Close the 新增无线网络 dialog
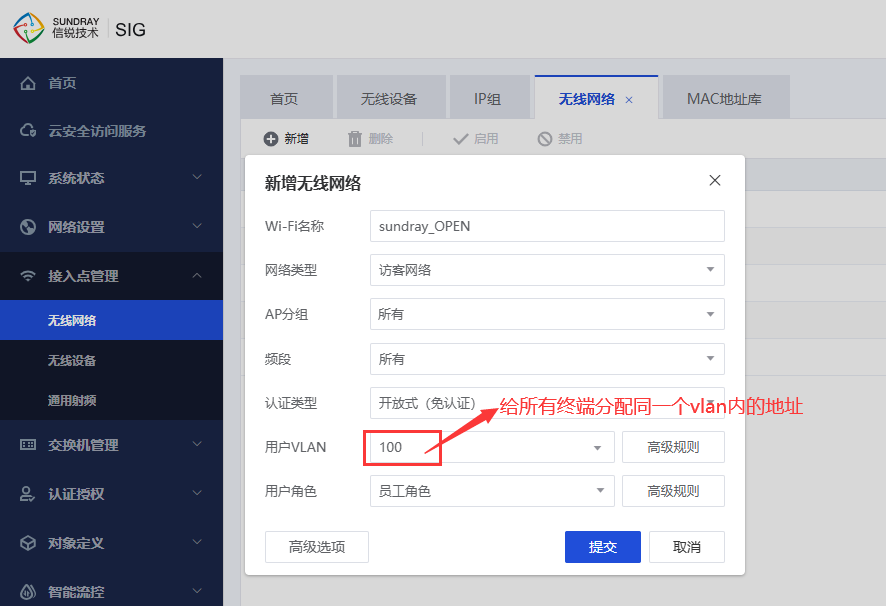Screen dimensions: 886x606 [715, 180]
